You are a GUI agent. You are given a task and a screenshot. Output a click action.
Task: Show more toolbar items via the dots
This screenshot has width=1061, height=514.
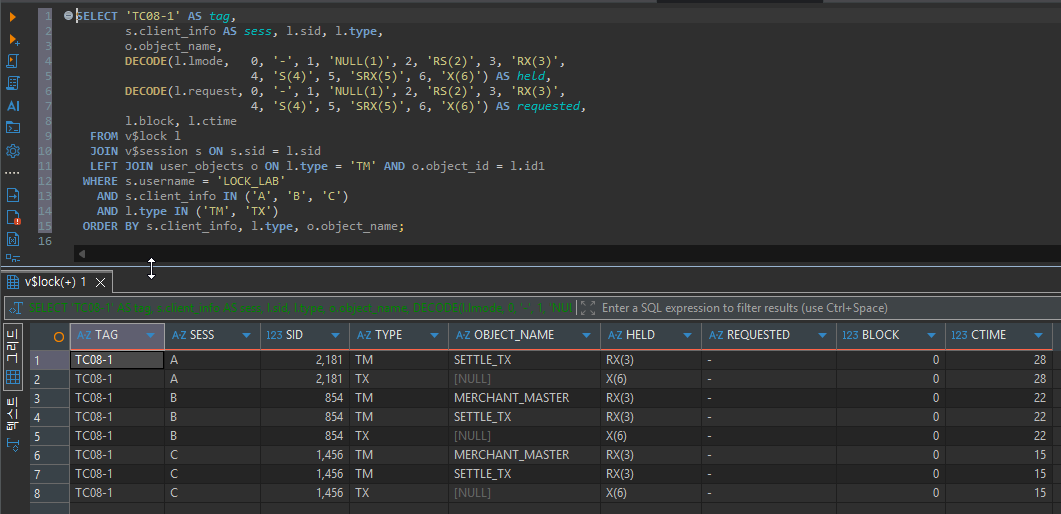tap(12, 172)
